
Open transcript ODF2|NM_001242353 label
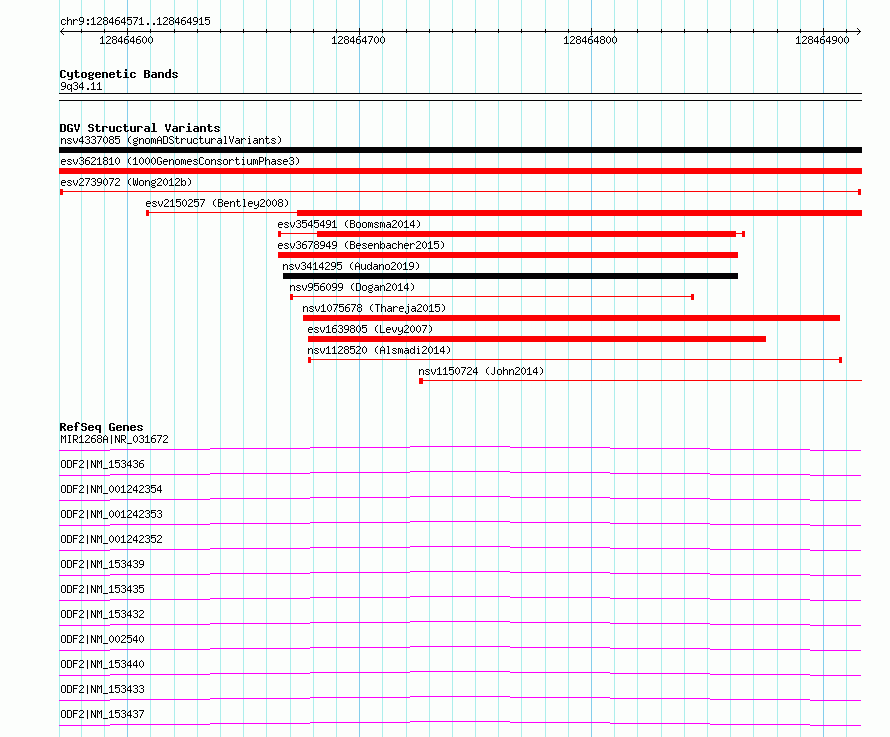[x=111, y=514]
